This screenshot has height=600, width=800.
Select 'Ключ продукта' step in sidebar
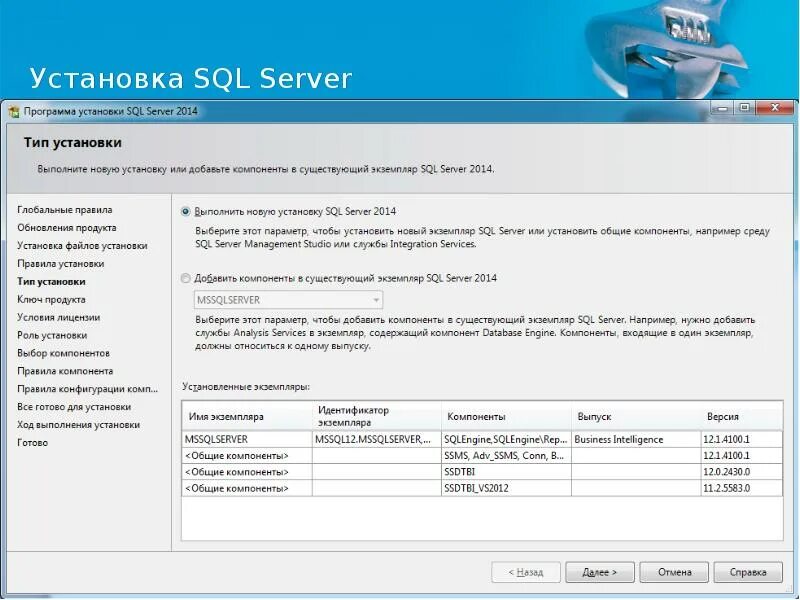51,299
